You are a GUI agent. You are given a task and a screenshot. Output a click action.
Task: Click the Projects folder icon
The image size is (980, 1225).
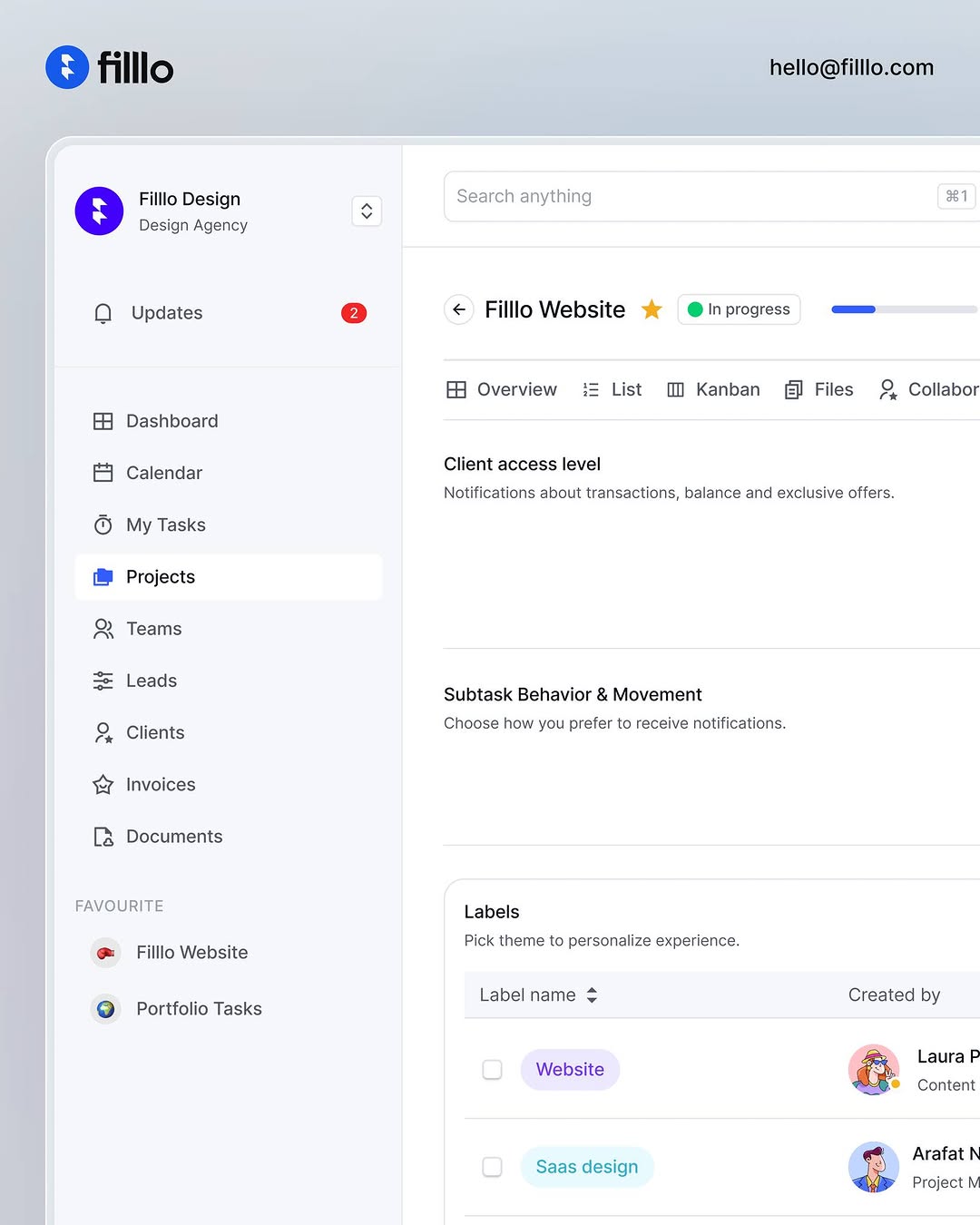click(x=103, y=577)
